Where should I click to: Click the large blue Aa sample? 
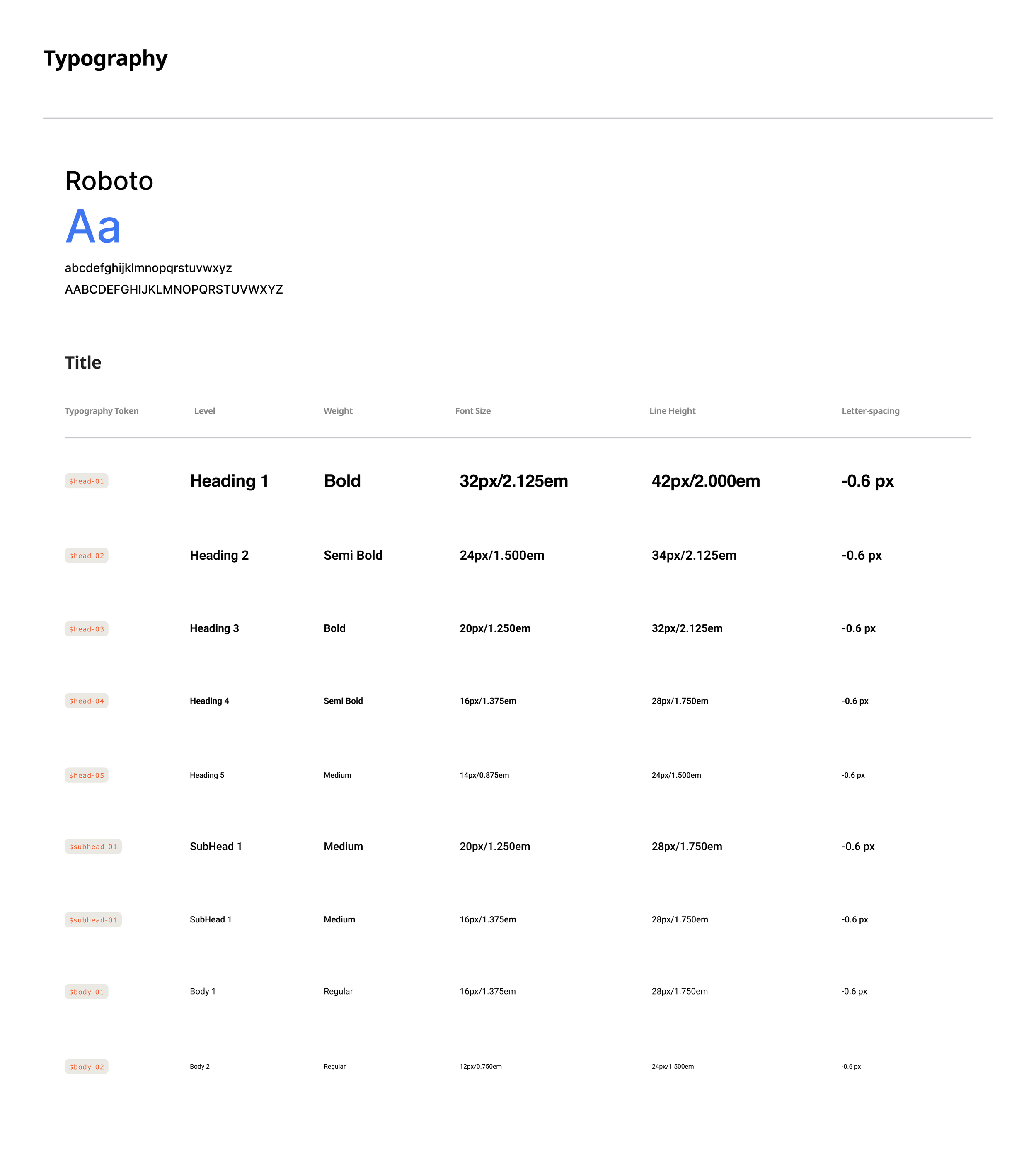point(93,227)
